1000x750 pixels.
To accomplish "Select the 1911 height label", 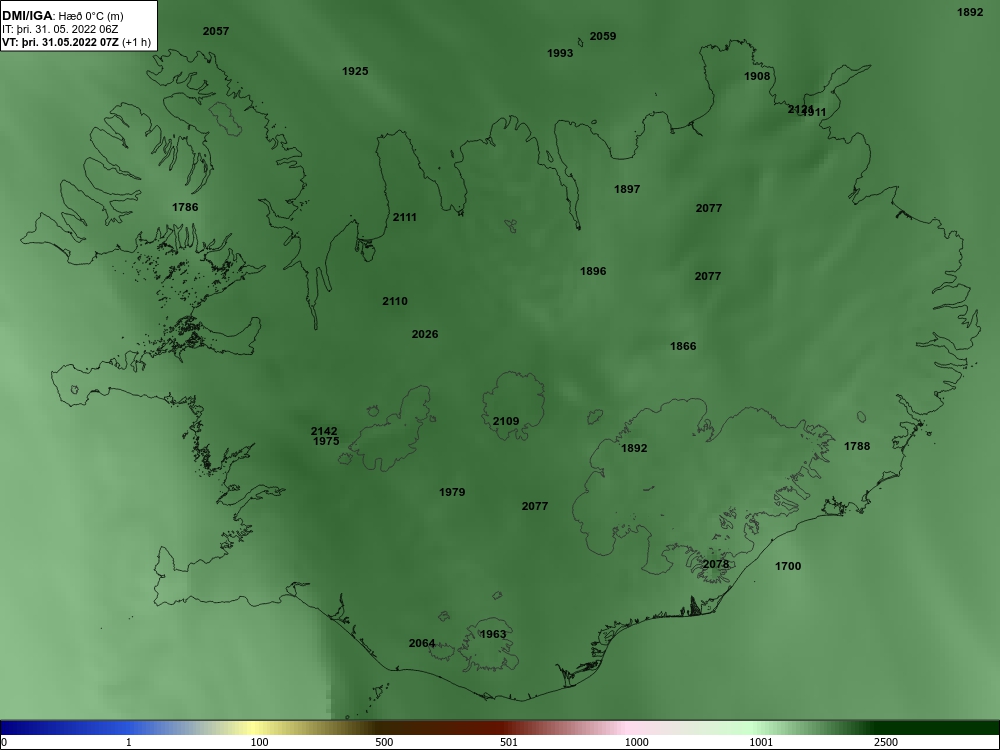I will pyautogui.click(x=816, y=112).
